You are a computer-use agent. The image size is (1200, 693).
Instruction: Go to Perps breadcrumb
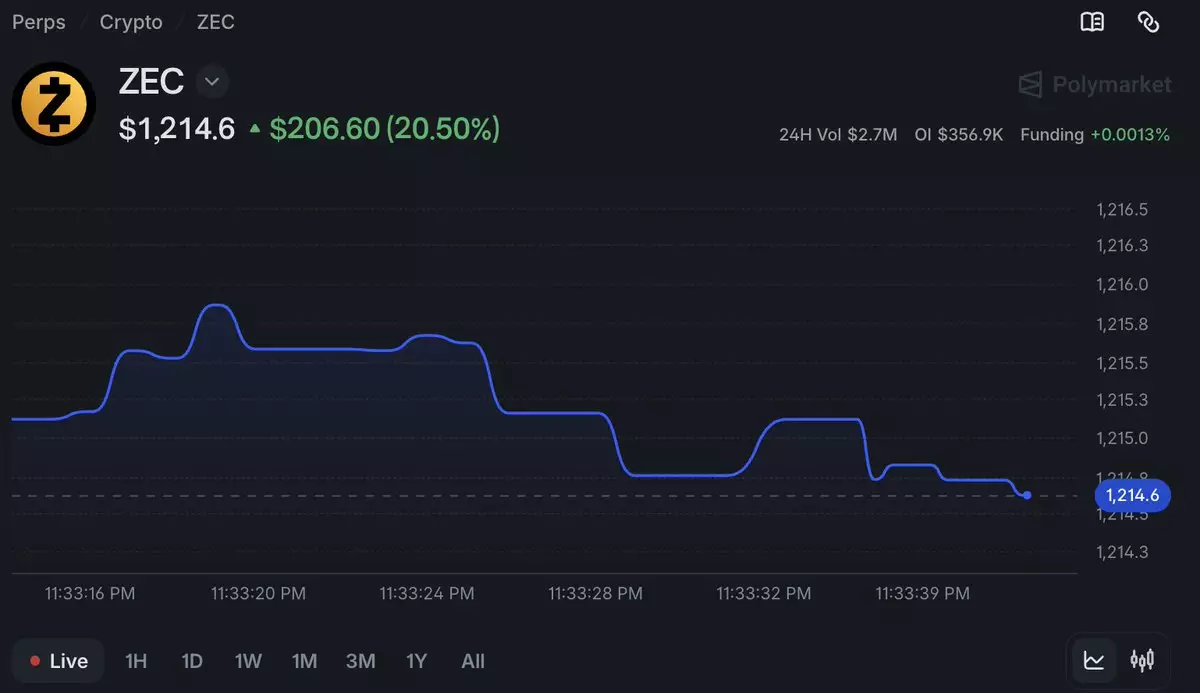[x=39, y=22]
